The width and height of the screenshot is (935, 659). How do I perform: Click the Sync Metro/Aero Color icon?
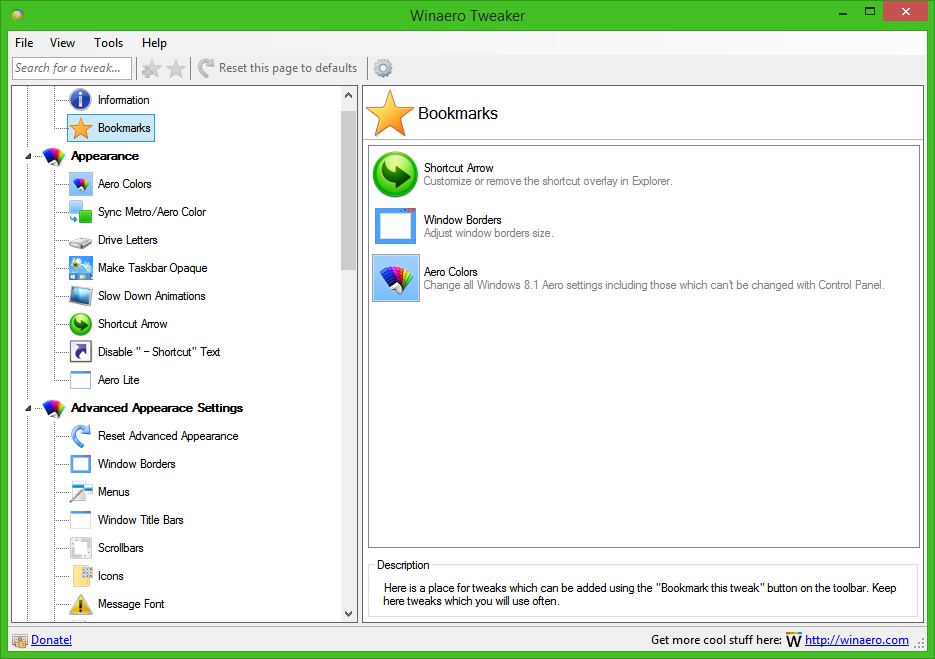81,212
